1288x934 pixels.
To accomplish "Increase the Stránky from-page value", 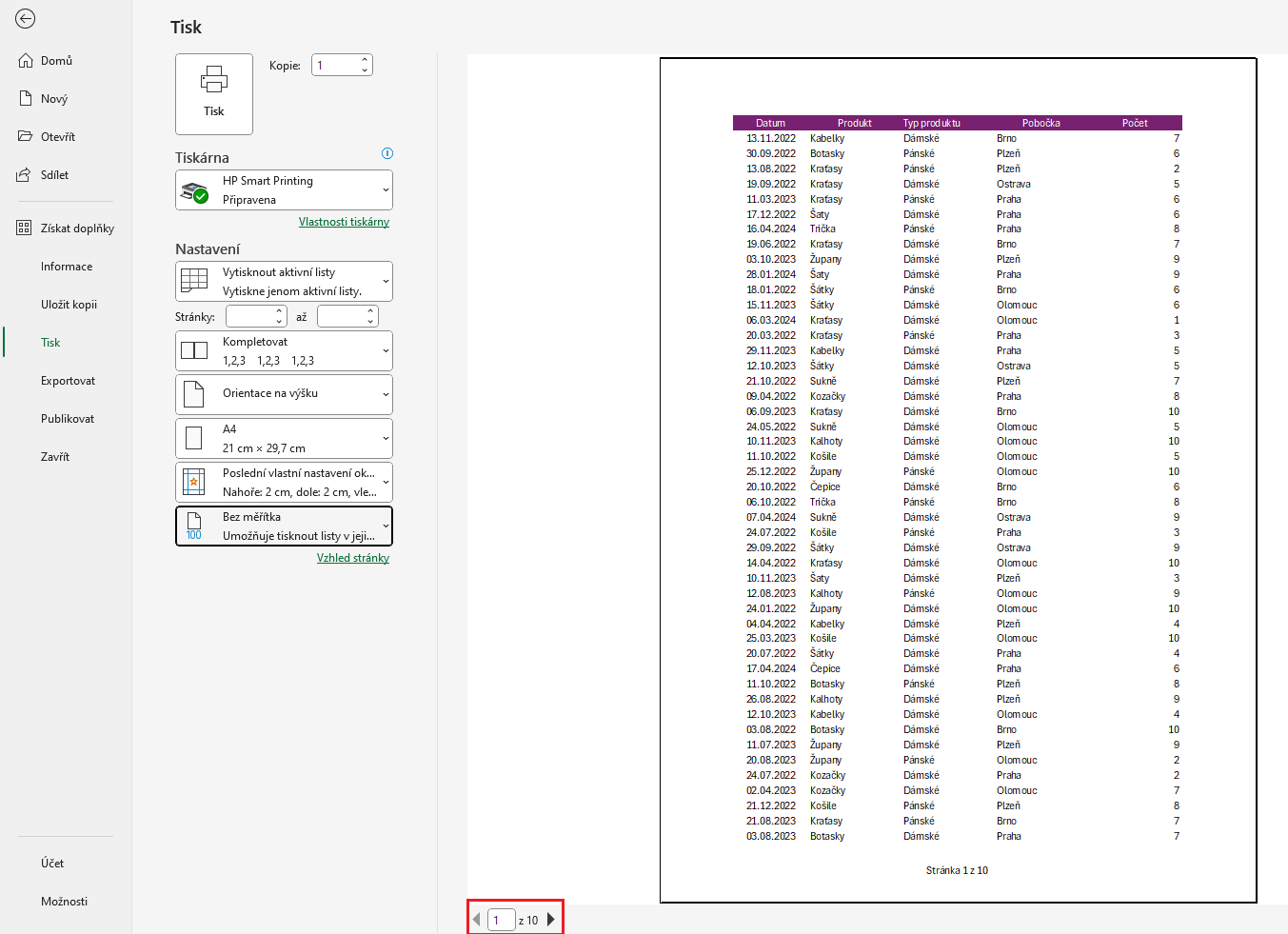I will [x=280, y=310].
